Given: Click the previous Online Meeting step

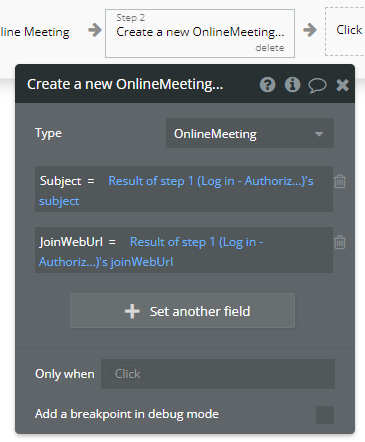Looking at the screenshot, I should (35, 32).
